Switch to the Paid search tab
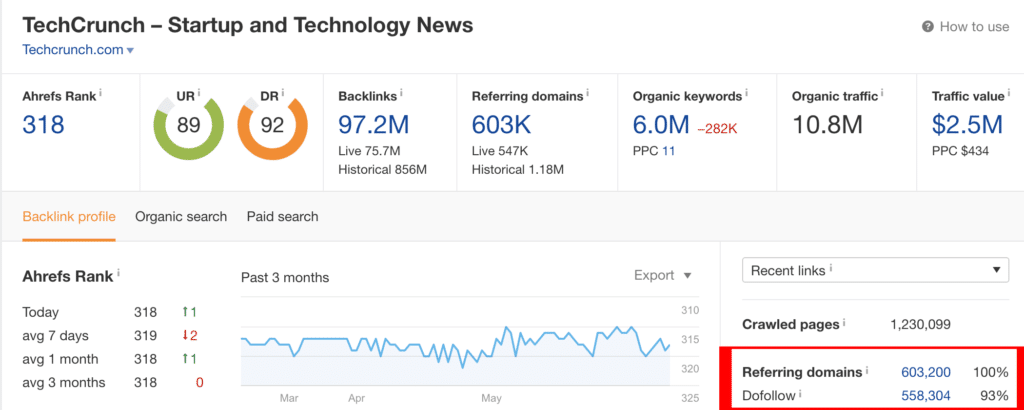 [x=282, y=217]
